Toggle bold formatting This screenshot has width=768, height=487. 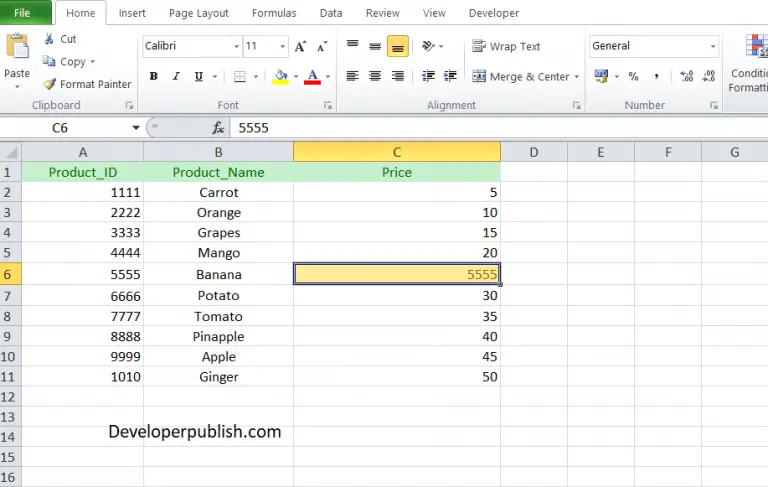pos(153,77)
